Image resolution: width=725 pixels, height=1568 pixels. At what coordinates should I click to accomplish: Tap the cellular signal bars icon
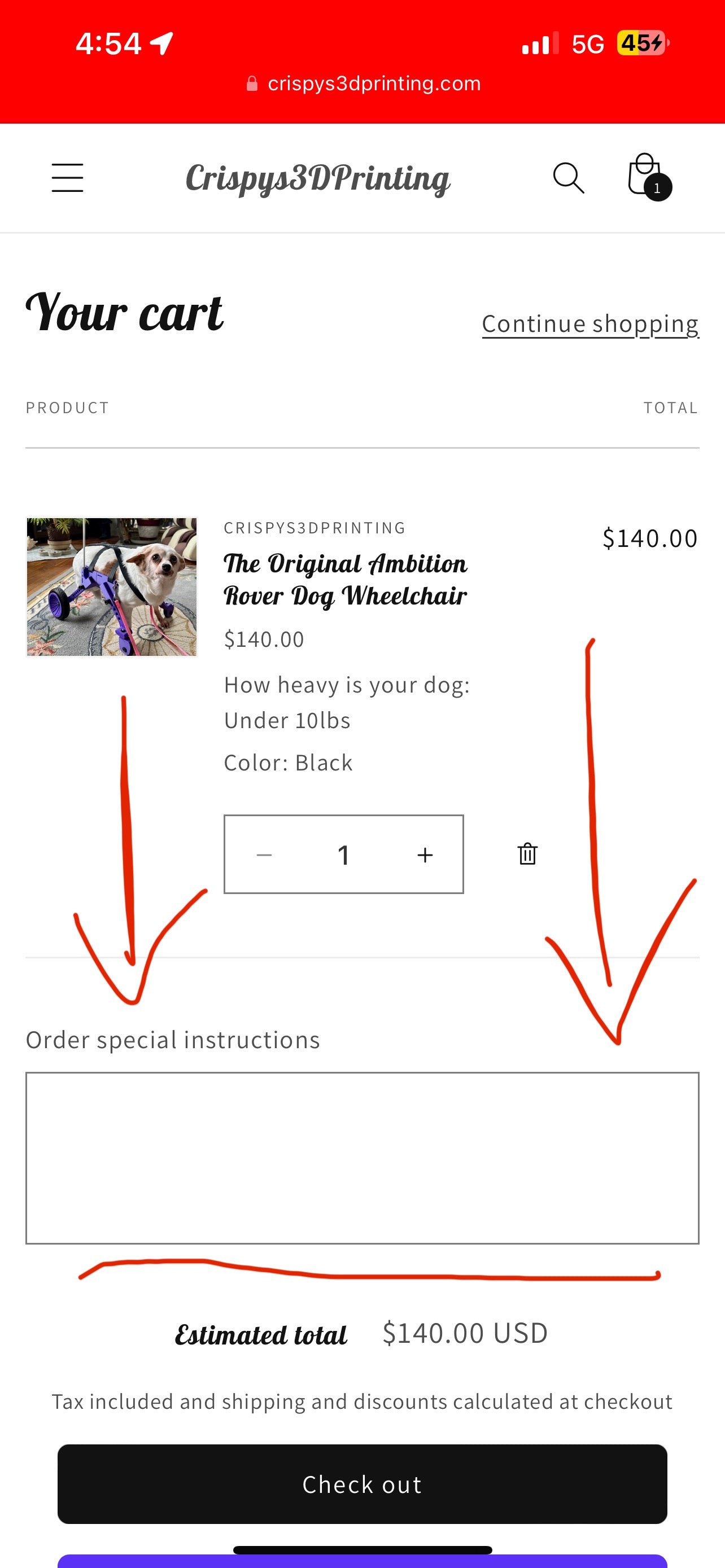pos(539,45)
